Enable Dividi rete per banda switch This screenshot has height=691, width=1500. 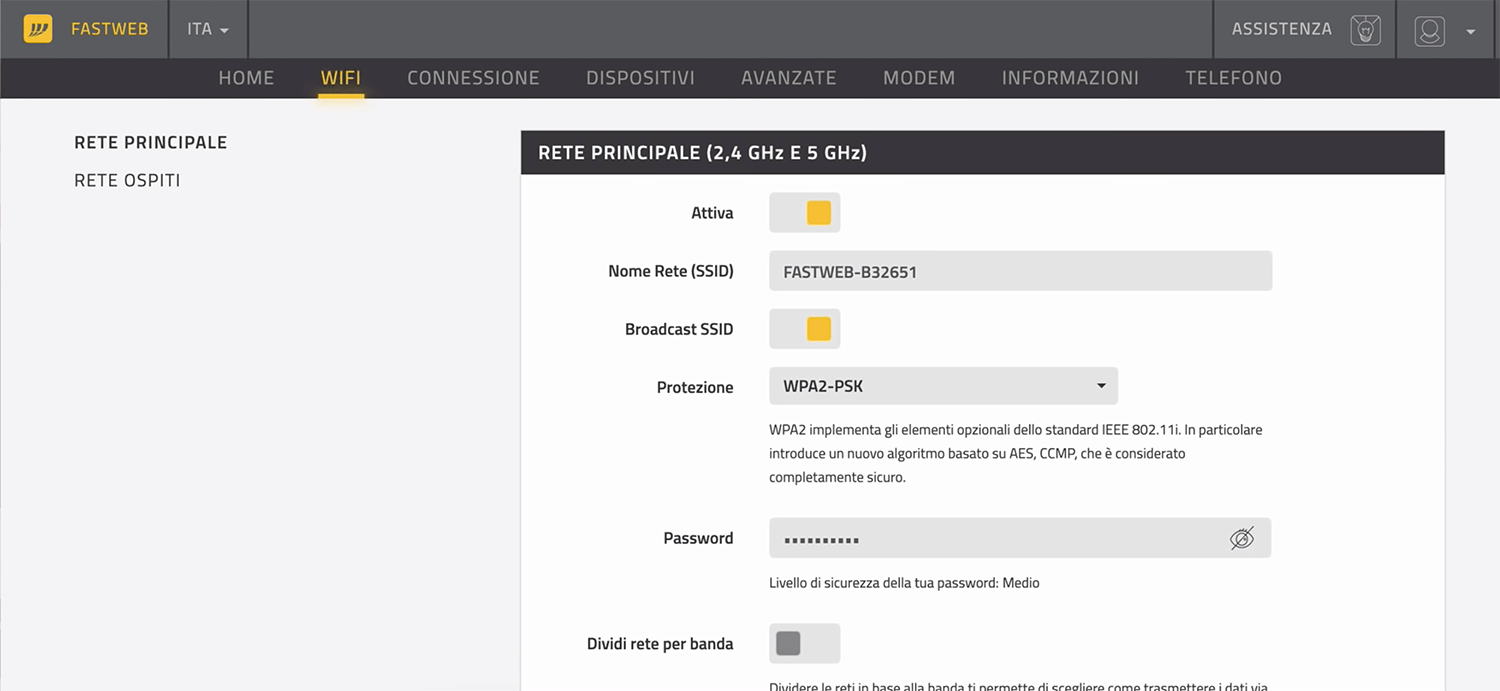(805, 644)
